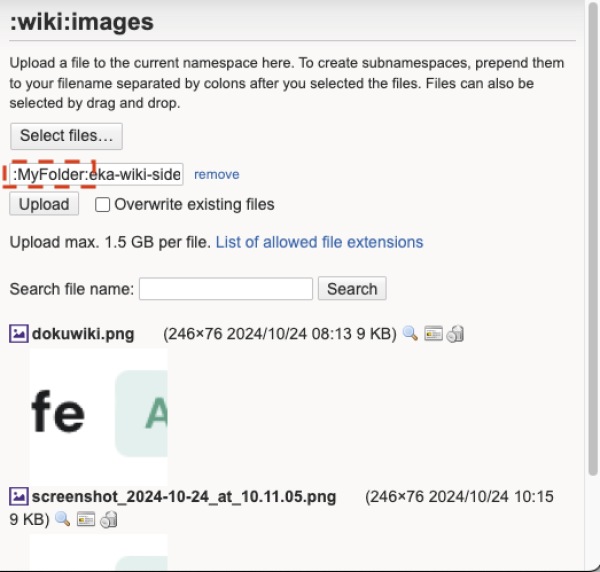Delete dokuwiki.png using its trash icon

[455, 334]
